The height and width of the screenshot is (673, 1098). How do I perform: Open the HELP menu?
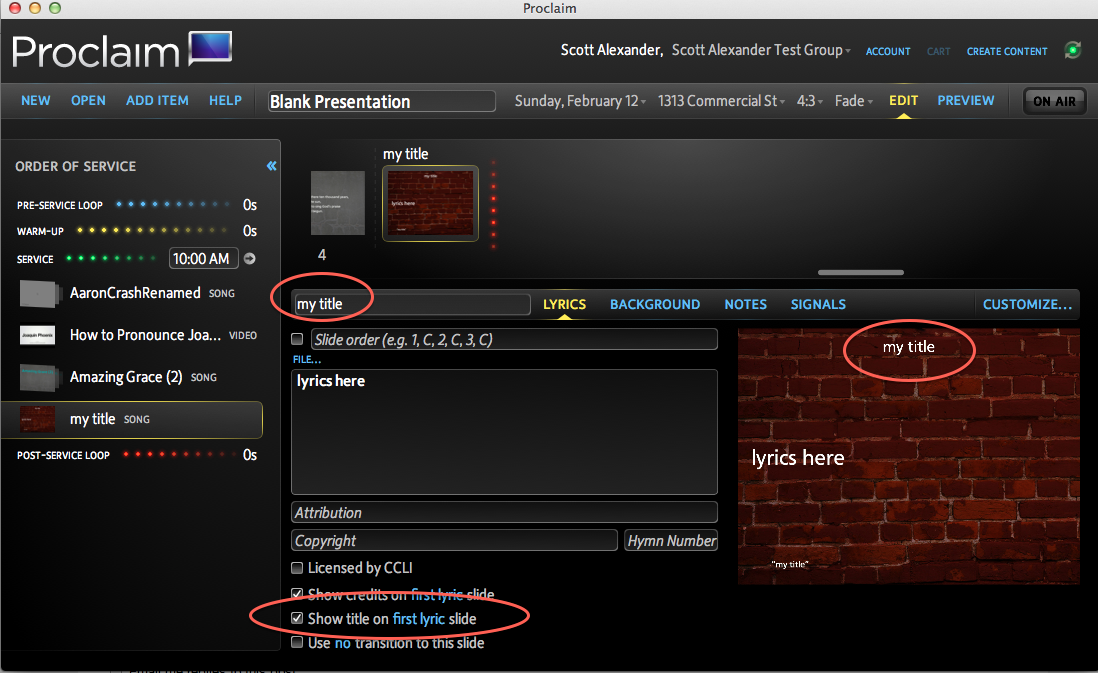pos(225,101)
